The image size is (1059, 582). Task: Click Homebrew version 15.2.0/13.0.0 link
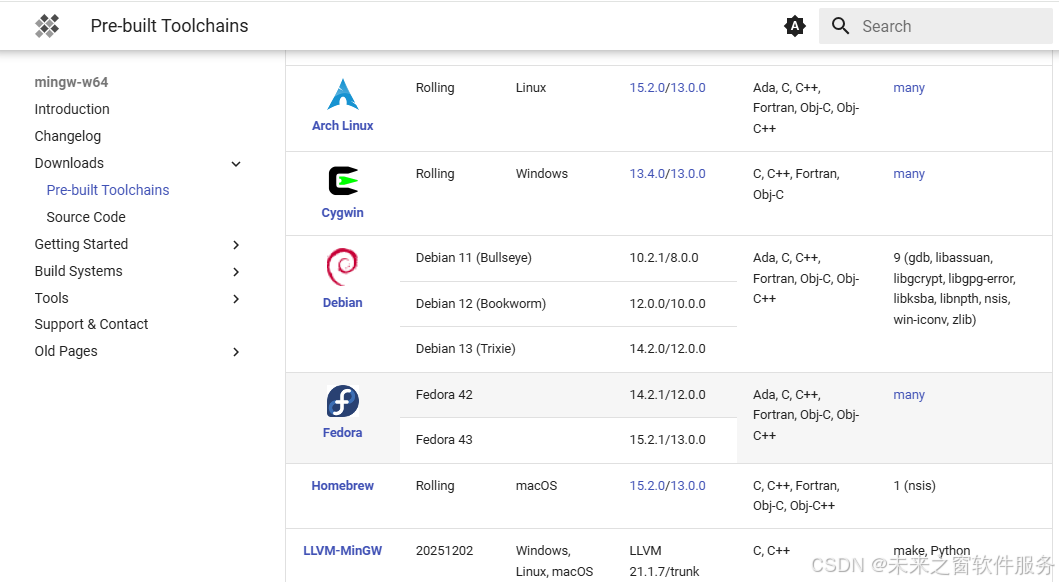pyautogui.click(x=667, y=485)
